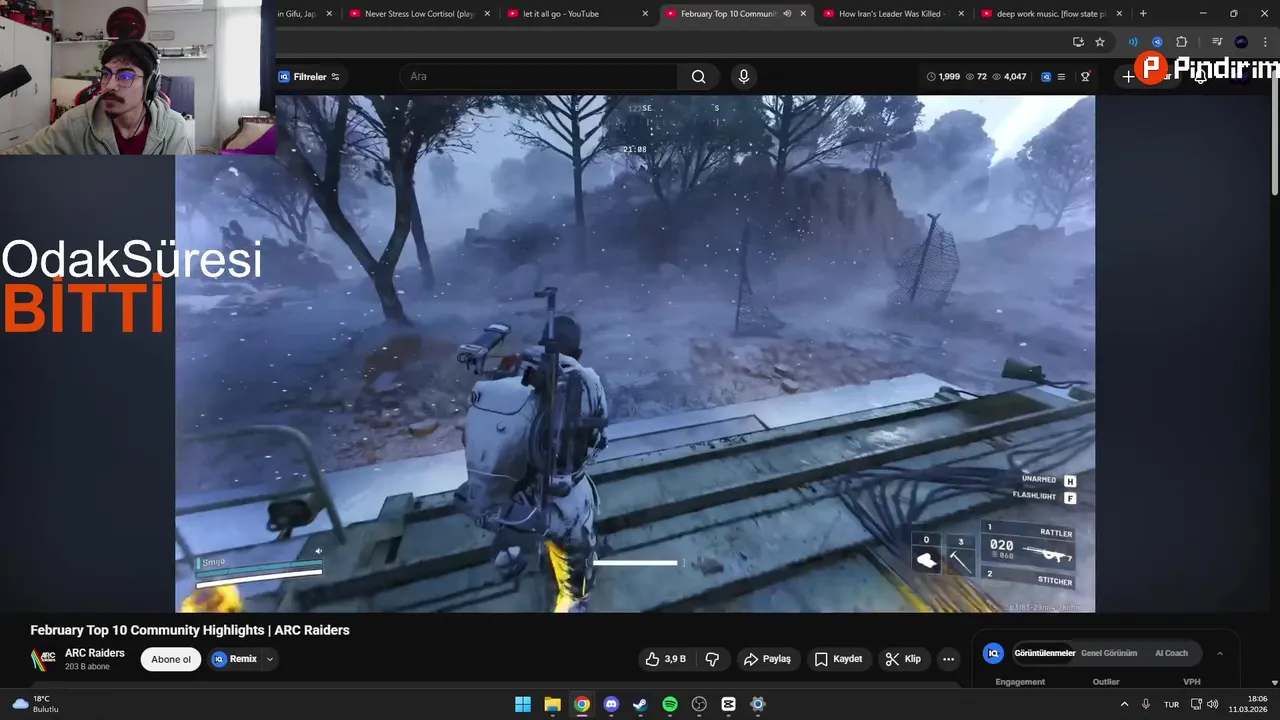Activate voice search microphone icon
This screenshot has width=1280, height=720.
click(743, 77)
